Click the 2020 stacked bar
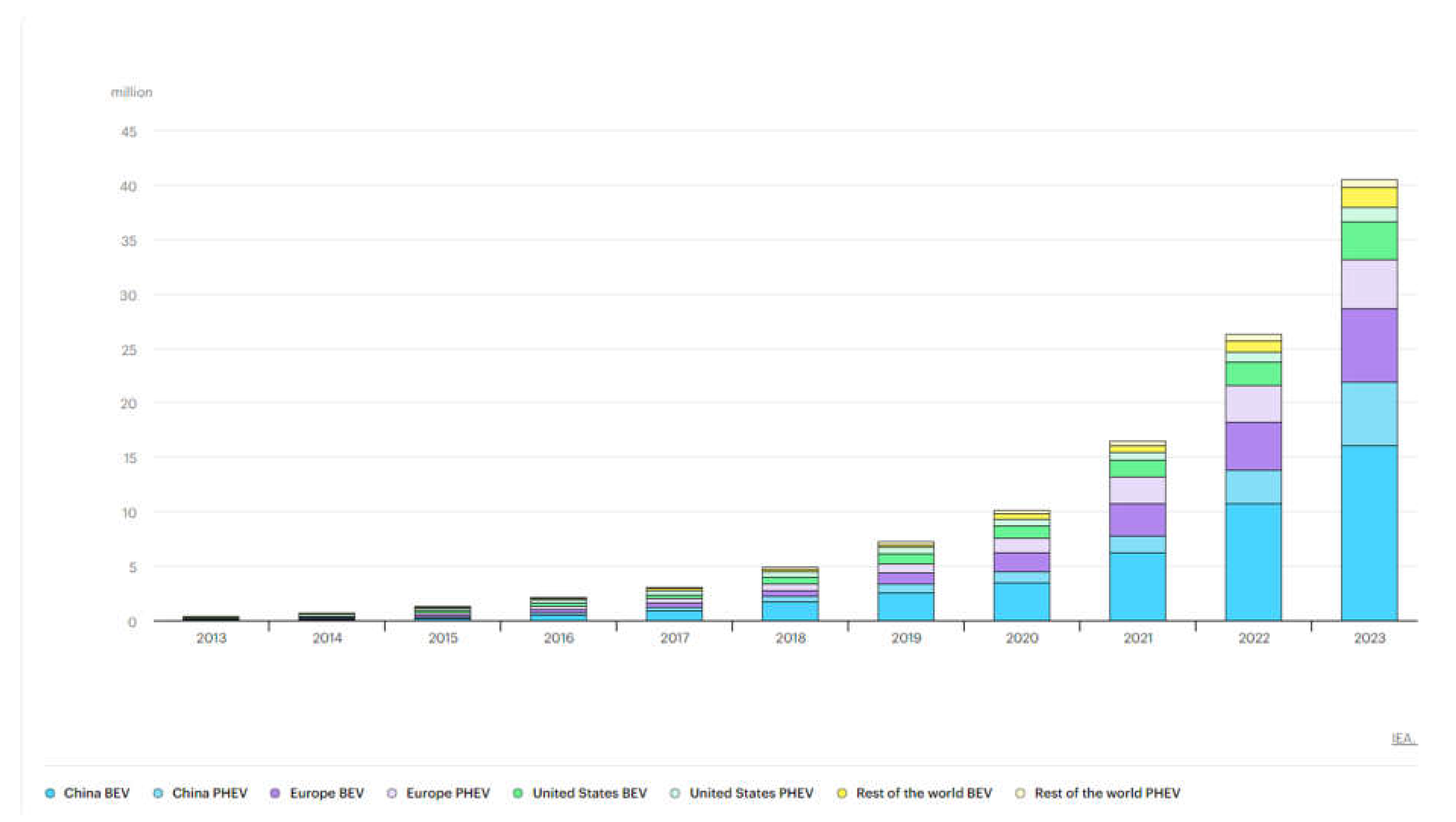 (x=1021, y=565)
